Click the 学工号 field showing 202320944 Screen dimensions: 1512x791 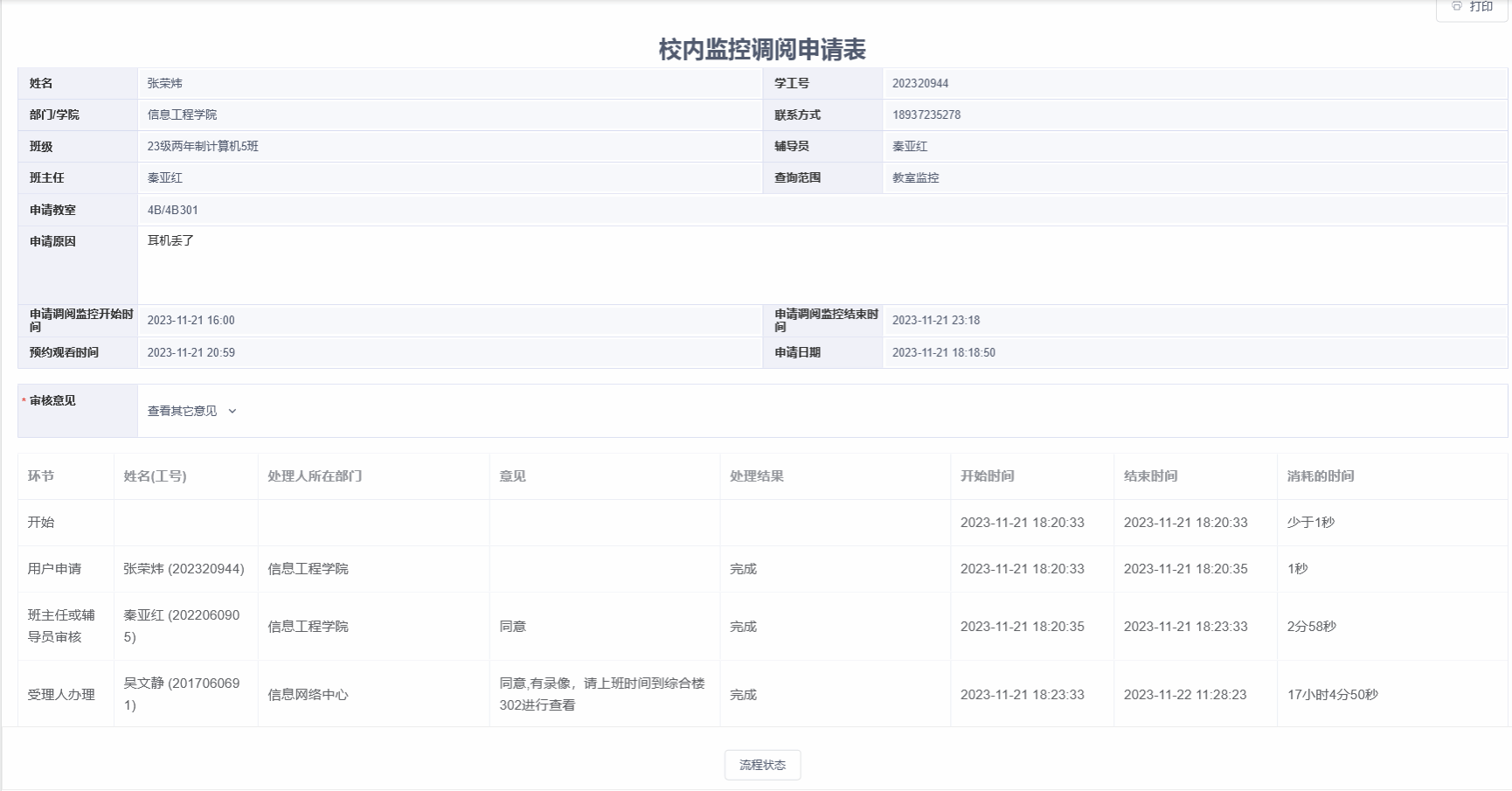coord(1194,84)
